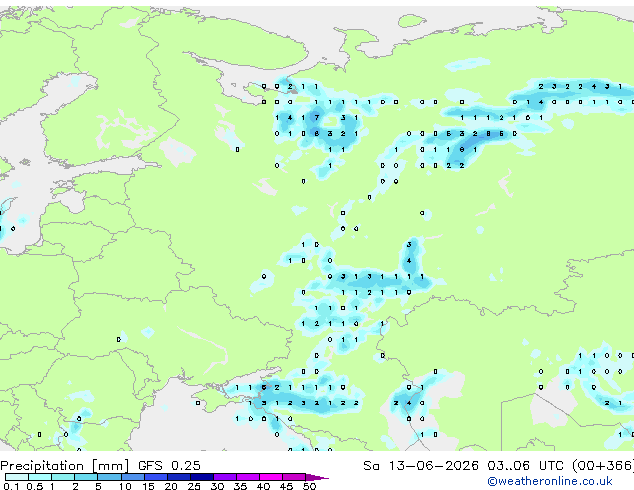Image resolution: width=634 pixels, height=490 pixels.
Task: Pick the 30–35 mm purple legend swatch
Action: (225, 477)
